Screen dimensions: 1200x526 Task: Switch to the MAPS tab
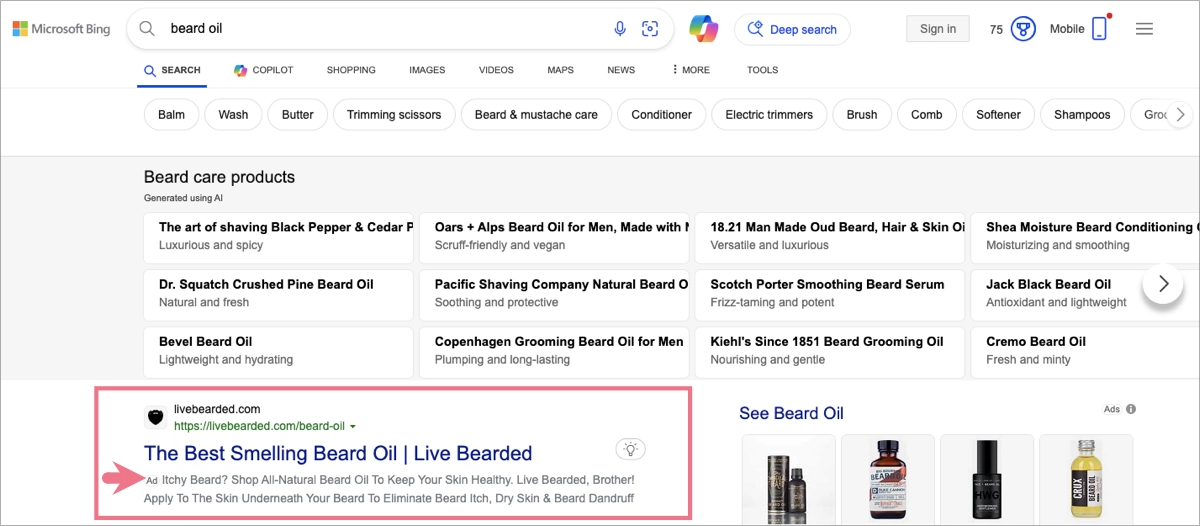click(560, 70)
